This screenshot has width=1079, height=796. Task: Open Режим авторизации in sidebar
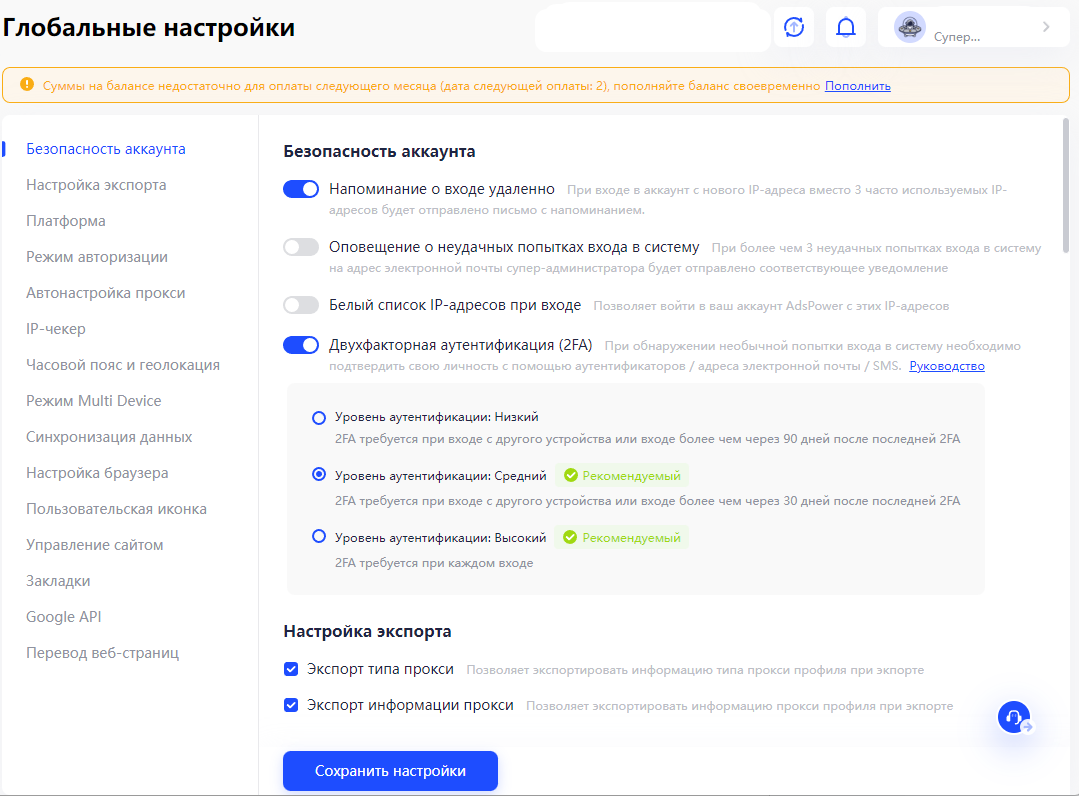tap(97, 257)
